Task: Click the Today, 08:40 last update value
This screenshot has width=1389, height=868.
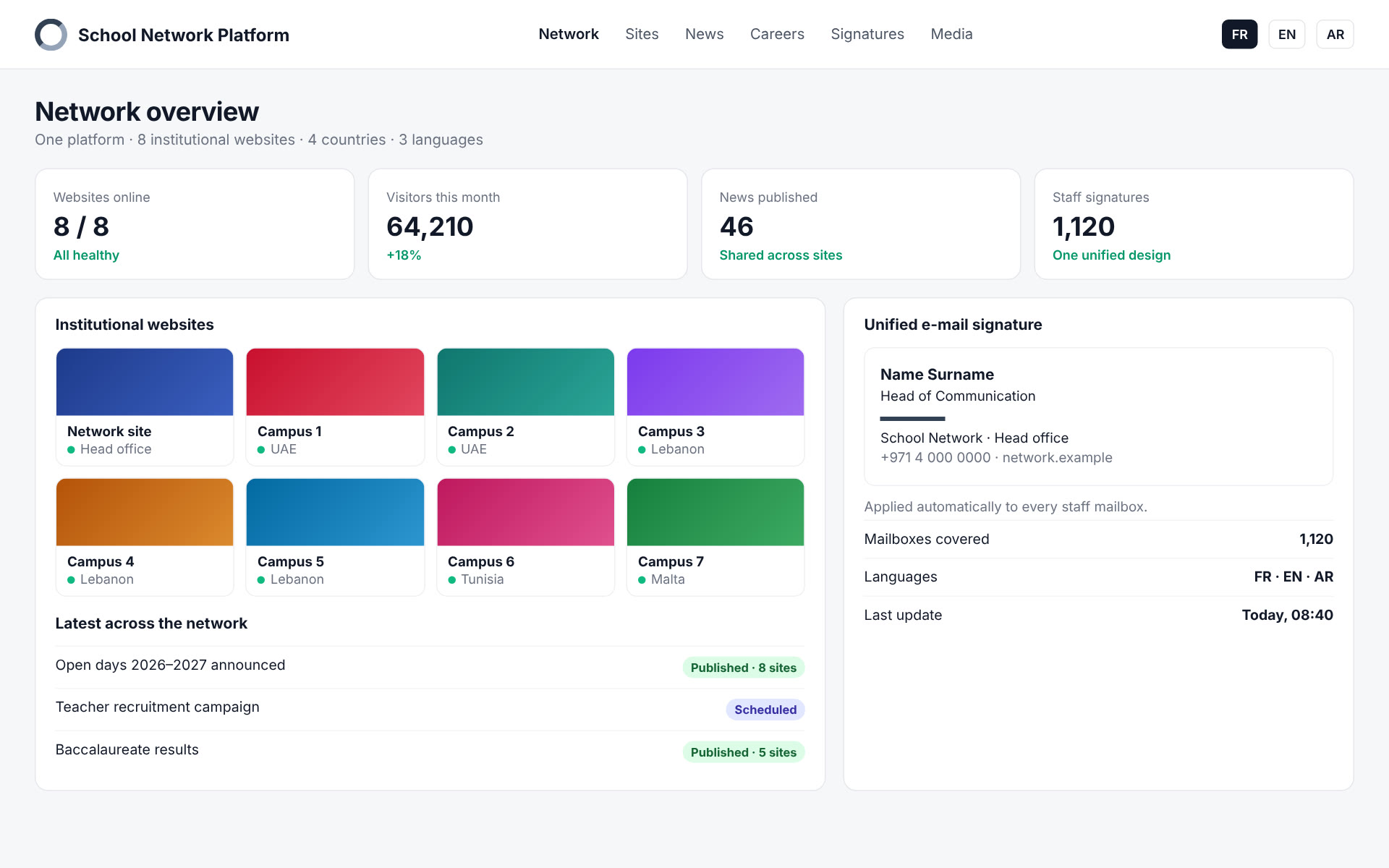Action: click(1287, 615)
